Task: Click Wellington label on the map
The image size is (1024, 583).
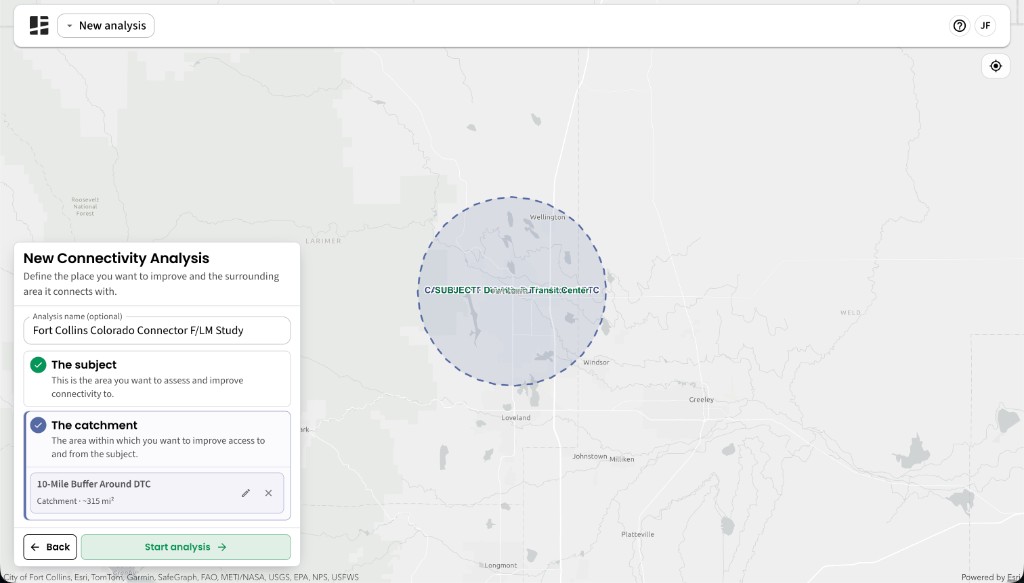Action: tap(547, 217)
